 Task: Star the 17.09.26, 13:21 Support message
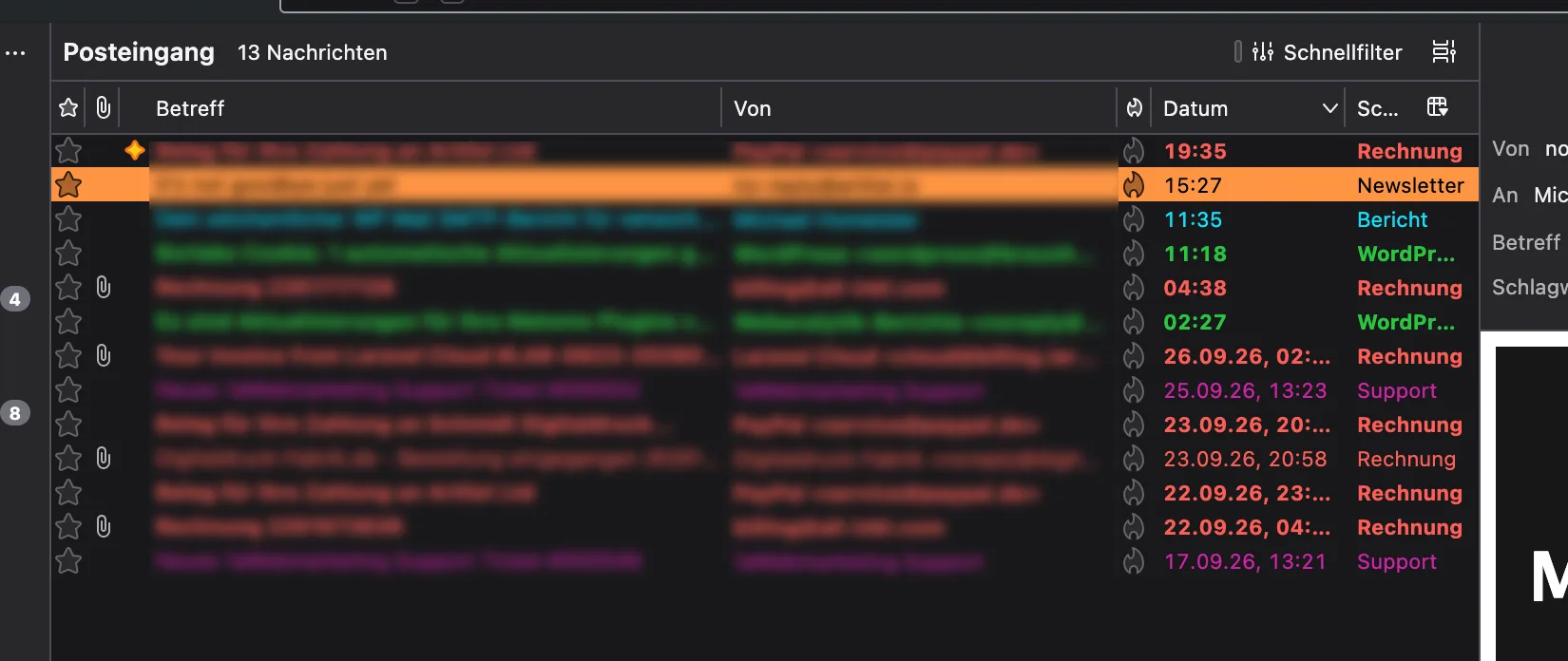68,561
